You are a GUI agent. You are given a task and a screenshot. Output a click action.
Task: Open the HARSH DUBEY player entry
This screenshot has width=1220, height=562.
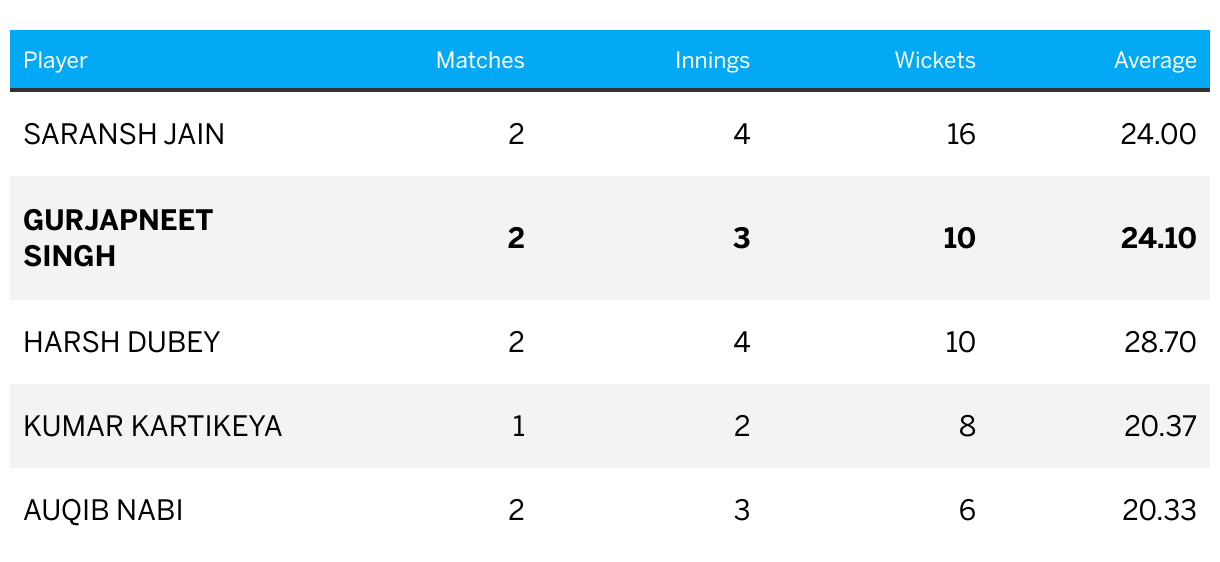pyautogui.click(x=121, y=342)
